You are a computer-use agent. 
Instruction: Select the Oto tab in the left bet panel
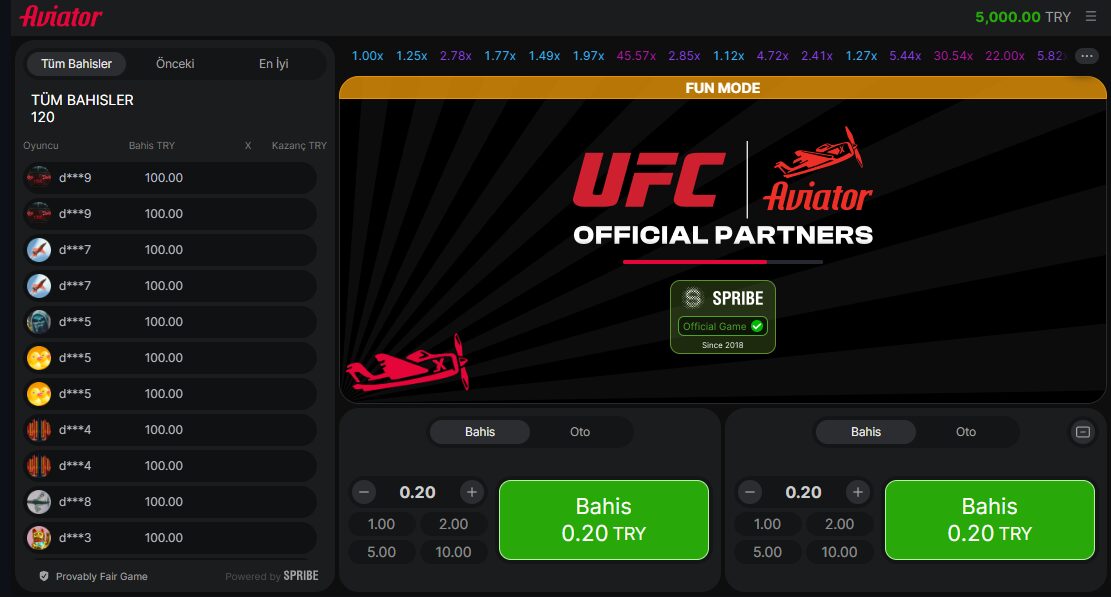tap(580, 432)
